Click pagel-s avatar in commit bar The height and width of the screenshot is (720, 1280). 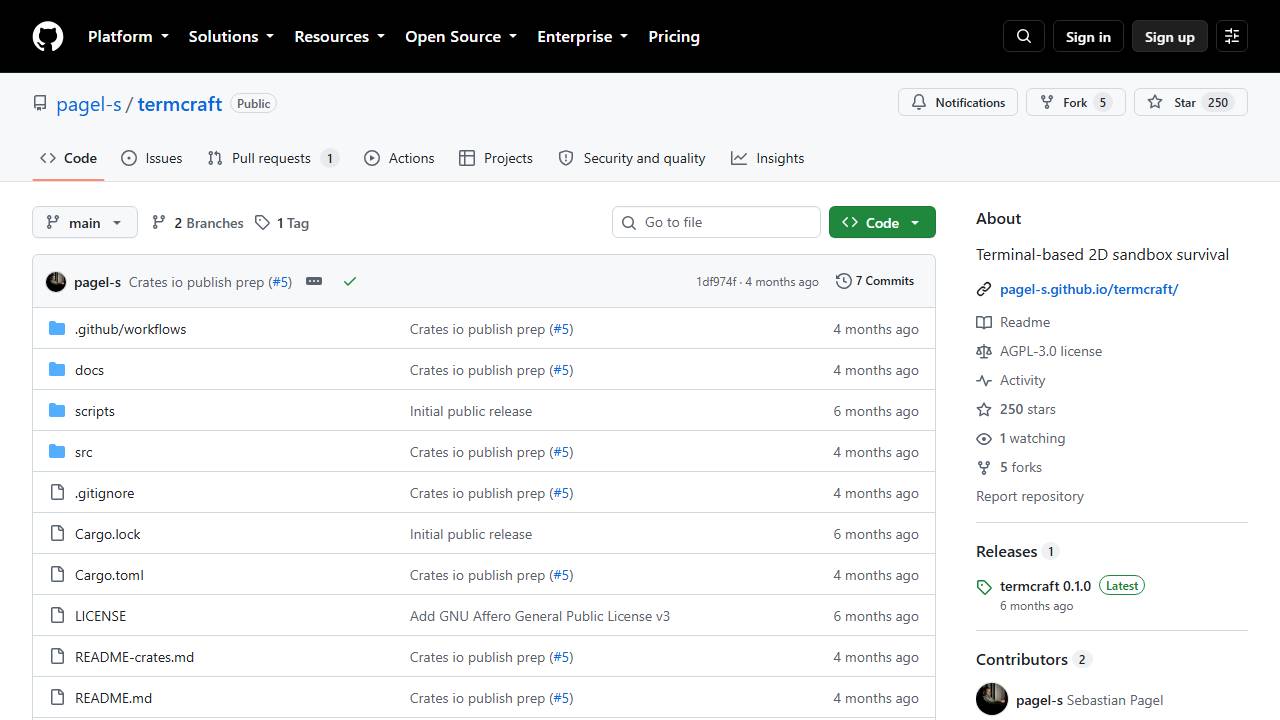56,282
